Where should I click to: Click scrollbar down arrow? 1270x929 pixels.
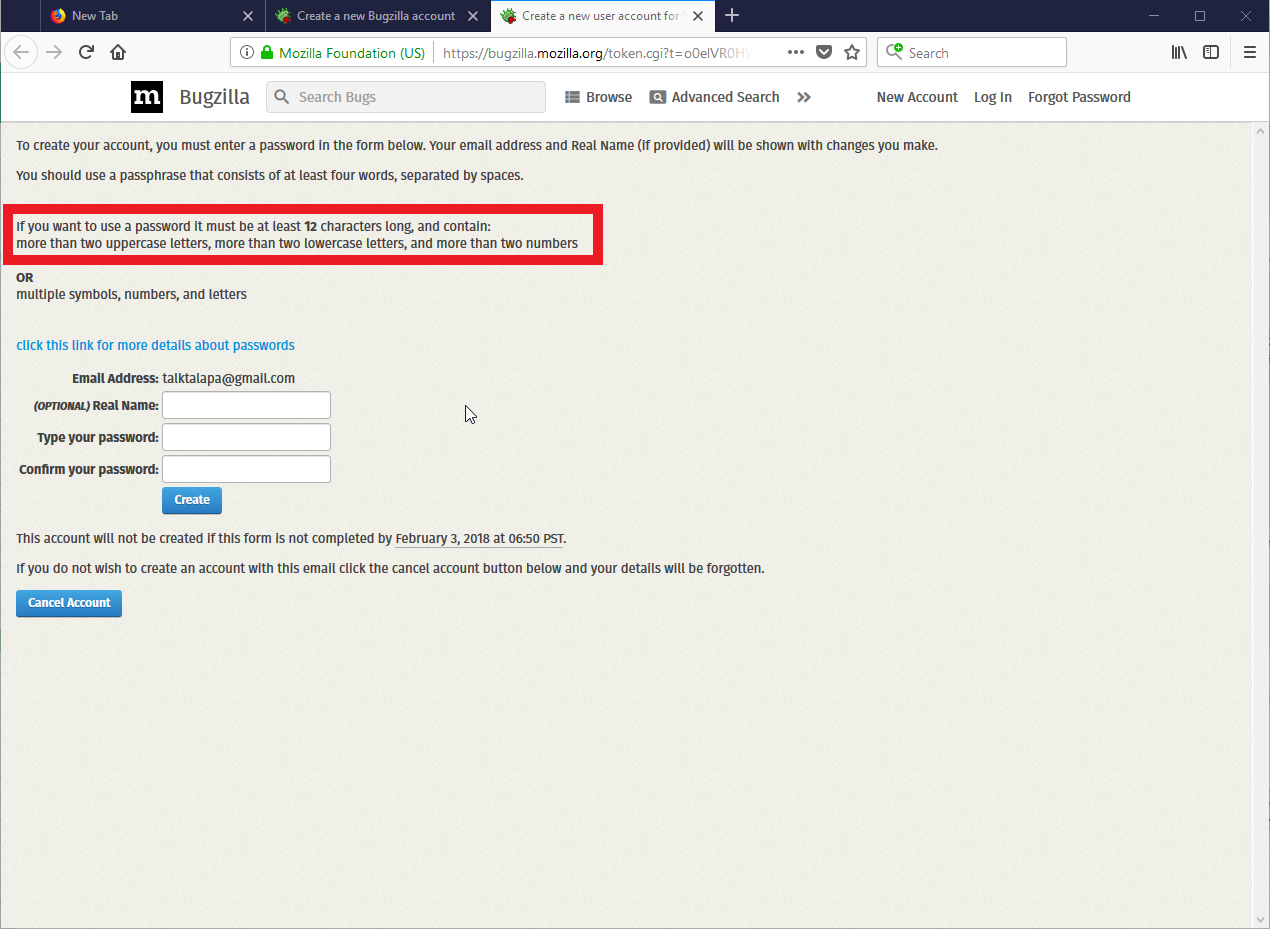point(1261,919)
